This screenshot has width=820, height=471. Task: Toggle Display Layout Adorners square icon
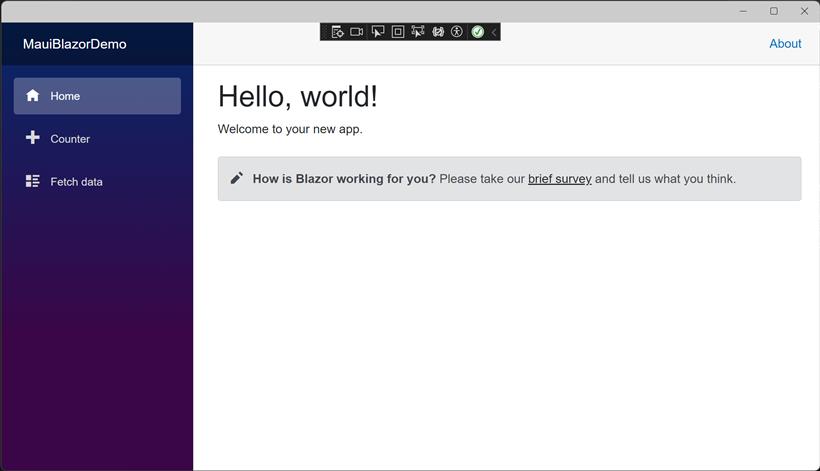(x=398, y=32)
